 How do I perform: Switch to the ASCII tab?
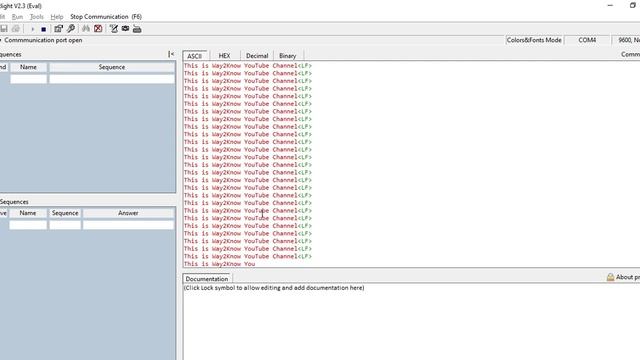point(195,56)
